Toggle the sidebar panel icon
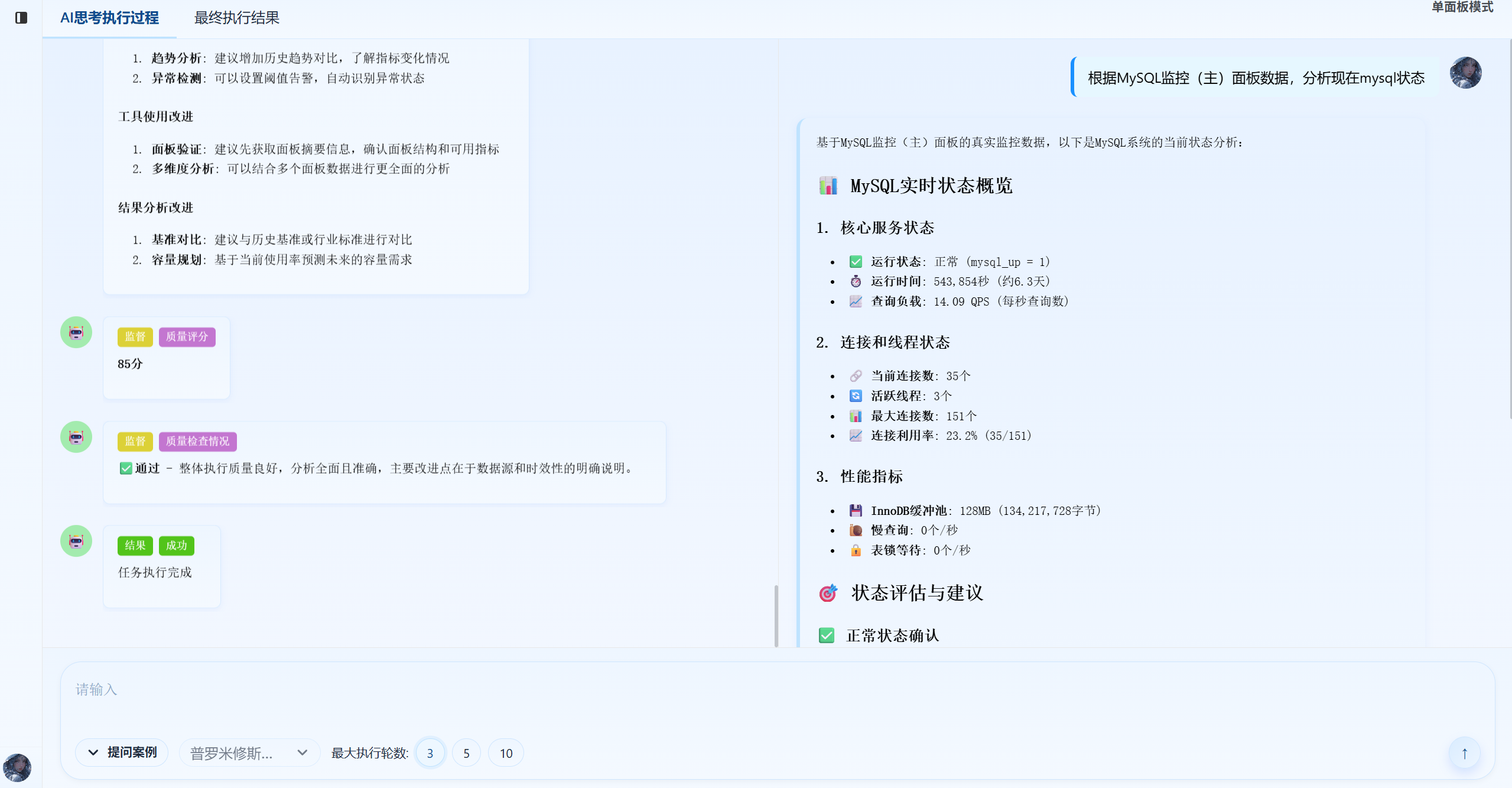 click(21, 18)
